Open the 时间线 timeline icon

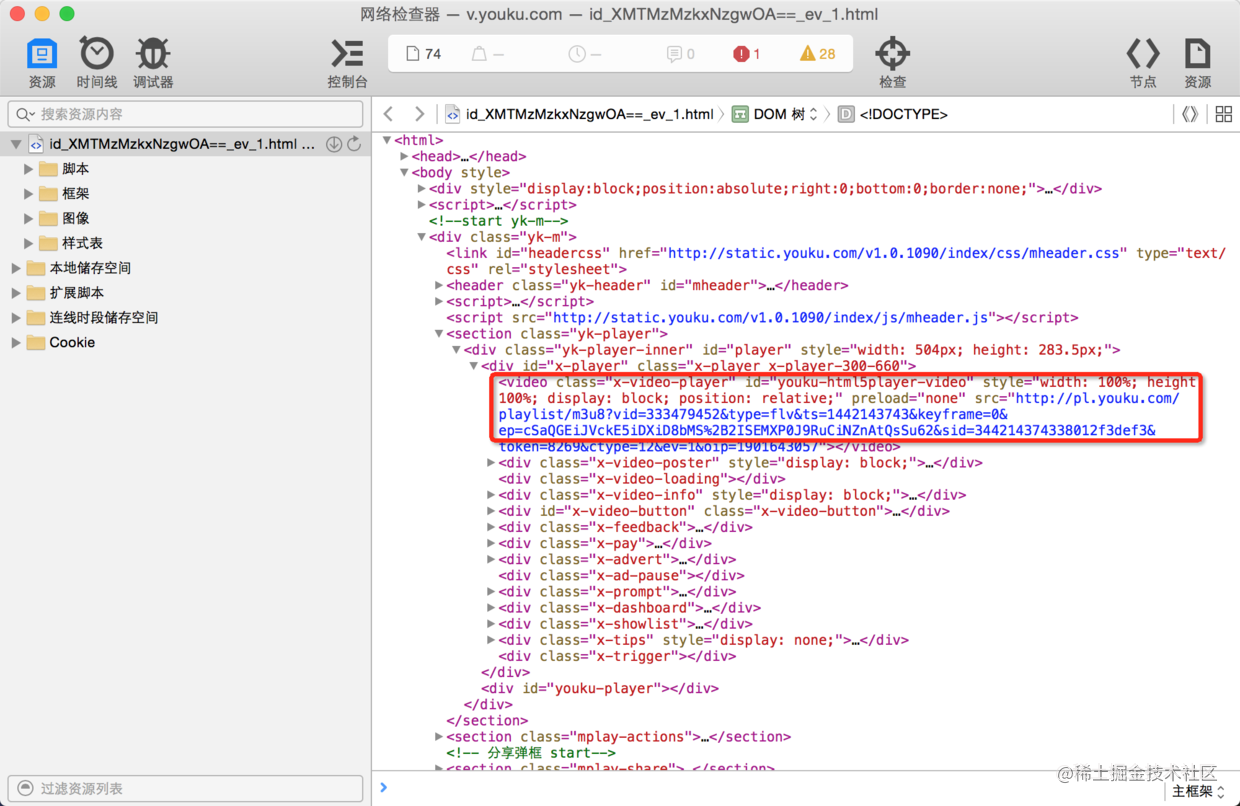[97, 63]
